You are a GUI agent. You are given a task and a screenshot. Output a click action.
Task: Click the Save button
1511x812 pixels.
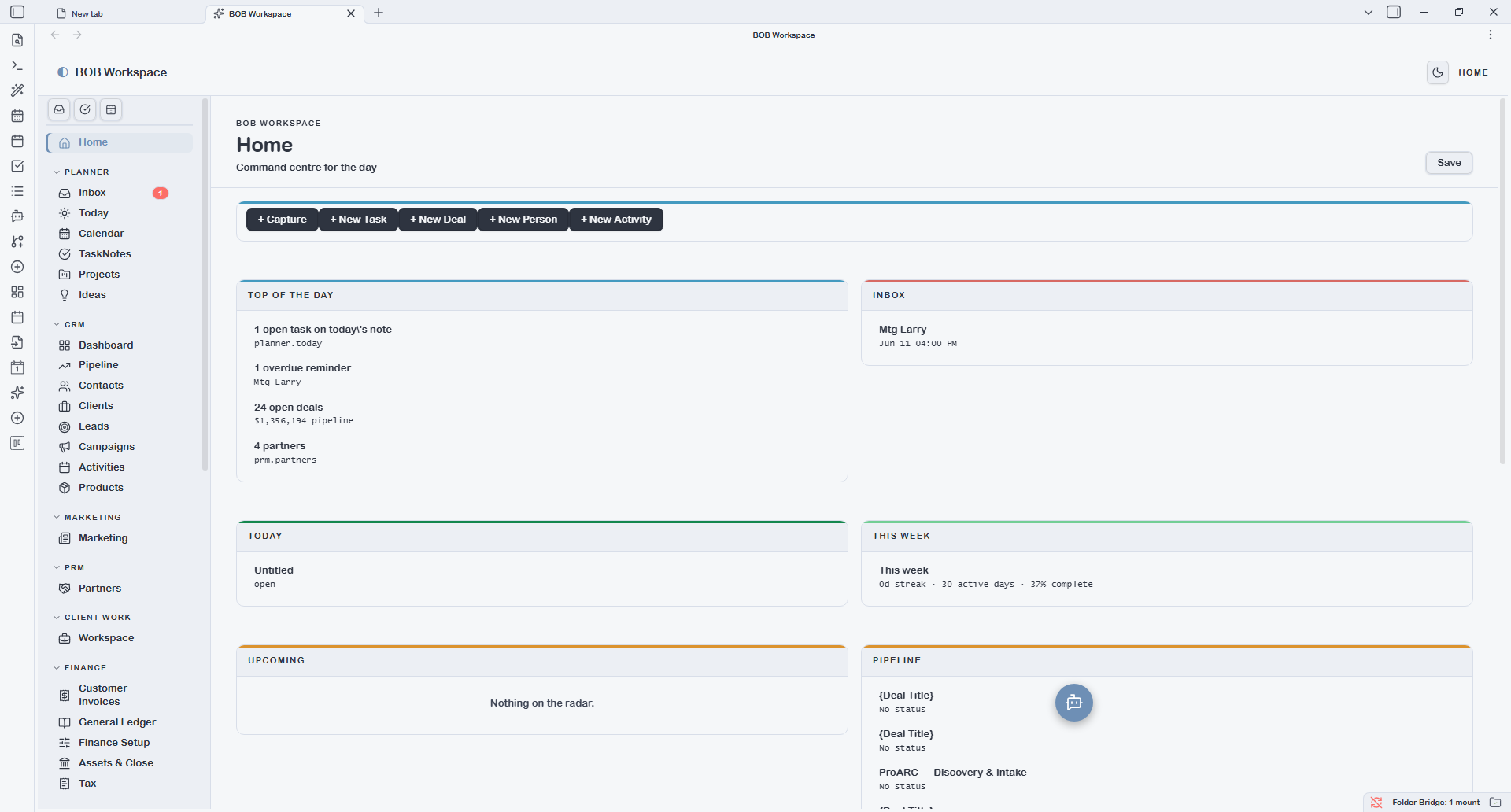point(1449,163)
